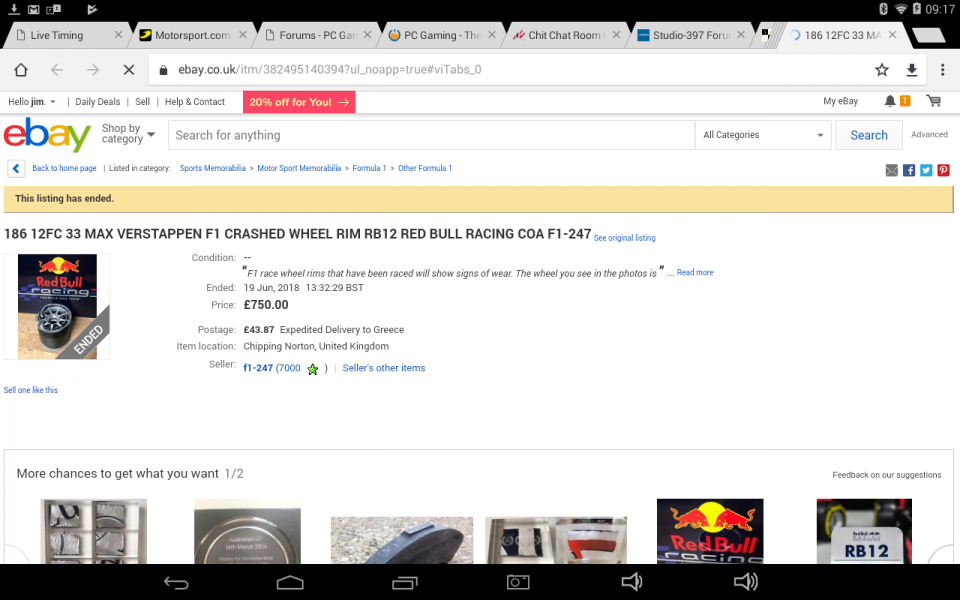Tap the volume down speaker icon
Viewport: 960px width, 600px height.
coord(632,582)
